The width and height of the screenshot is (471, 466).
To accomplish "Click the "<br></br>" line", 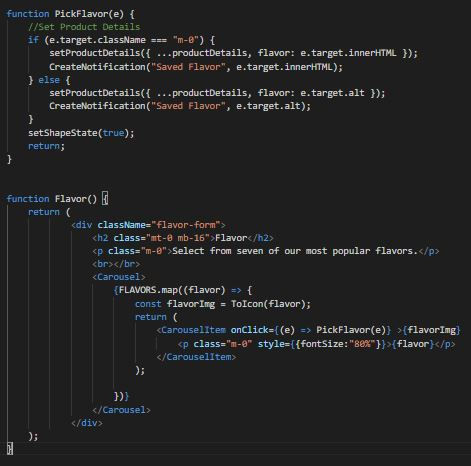I will (x=116, y=264).
